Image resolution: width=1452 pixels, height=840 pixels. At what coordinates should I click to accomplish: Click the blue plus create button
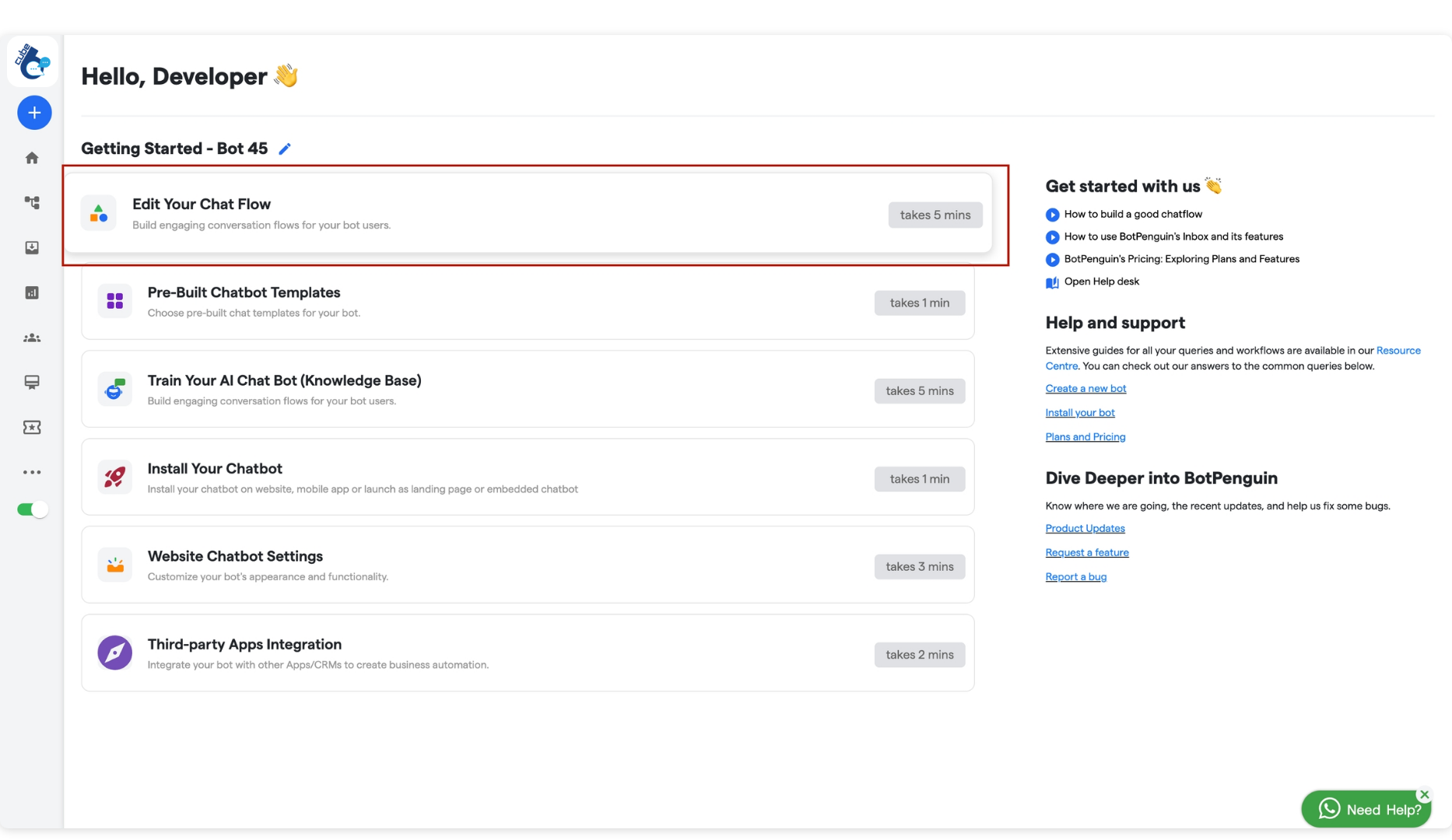(34, 113)
